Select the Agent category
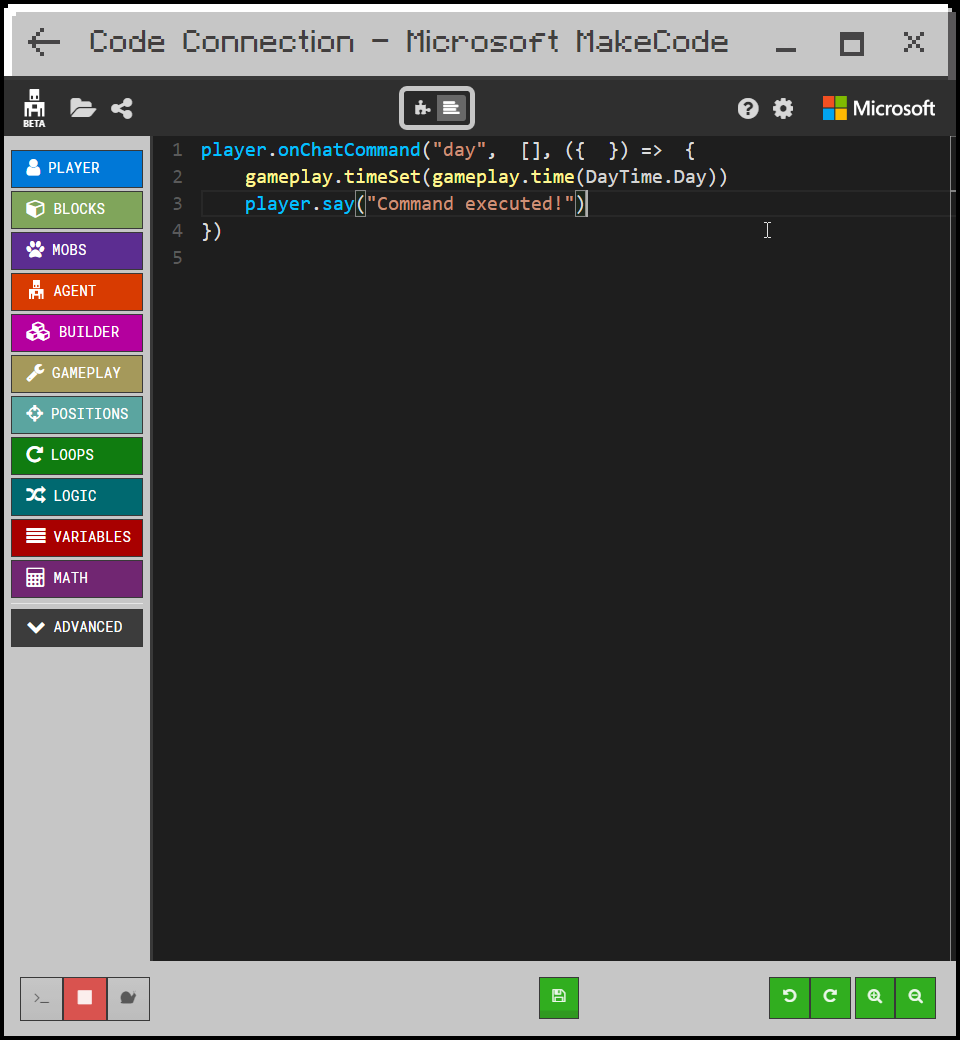 pos(77,291)
